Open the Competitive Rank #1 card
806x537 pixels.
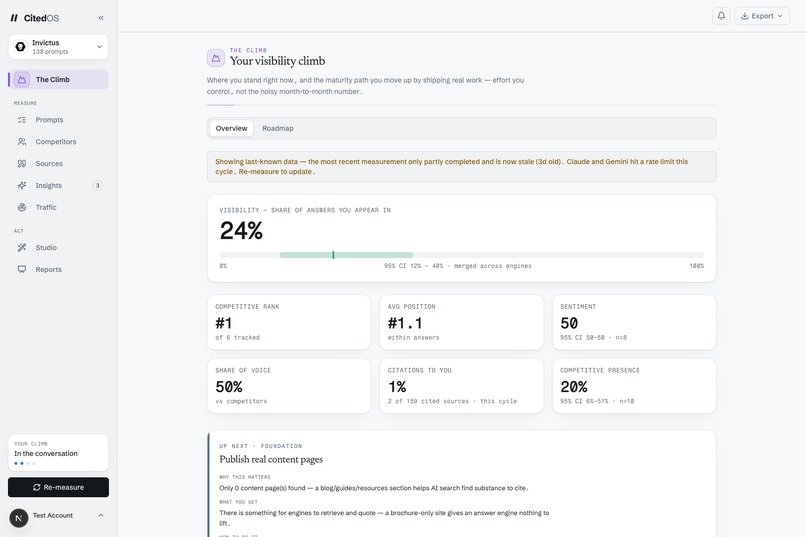[289, 322]
